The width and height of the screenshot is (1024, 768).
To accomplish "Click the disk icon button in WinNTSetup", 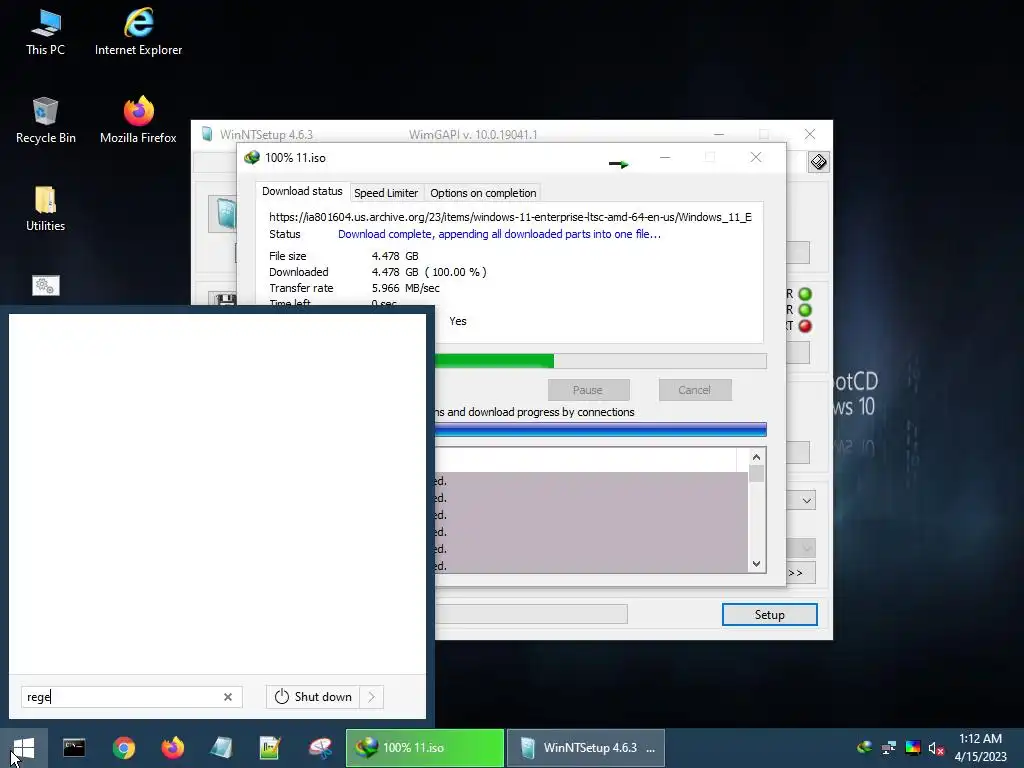I will [818, 162].
